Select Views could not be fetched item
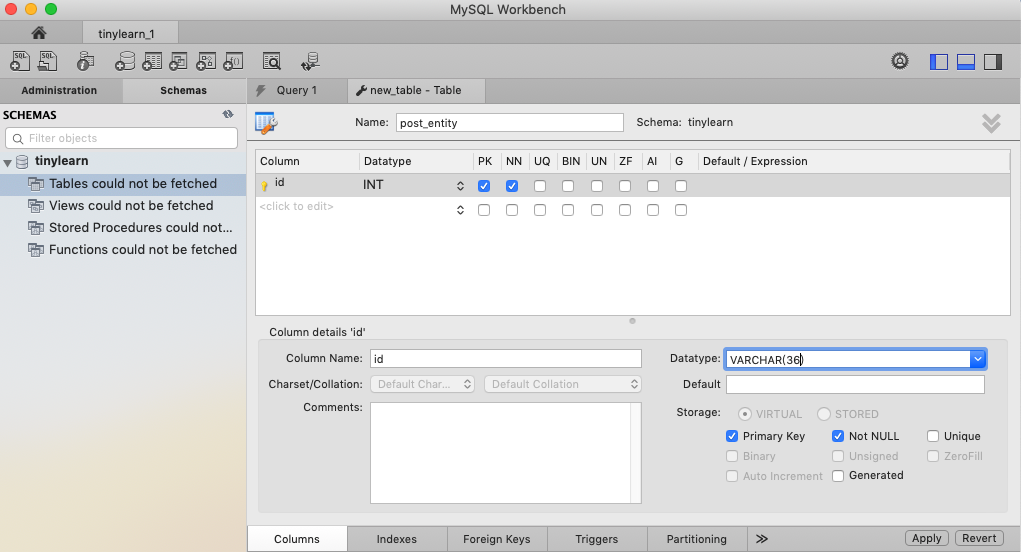Image resolution: width=1021 pixels, height=552 pixels. click(123, 206)
